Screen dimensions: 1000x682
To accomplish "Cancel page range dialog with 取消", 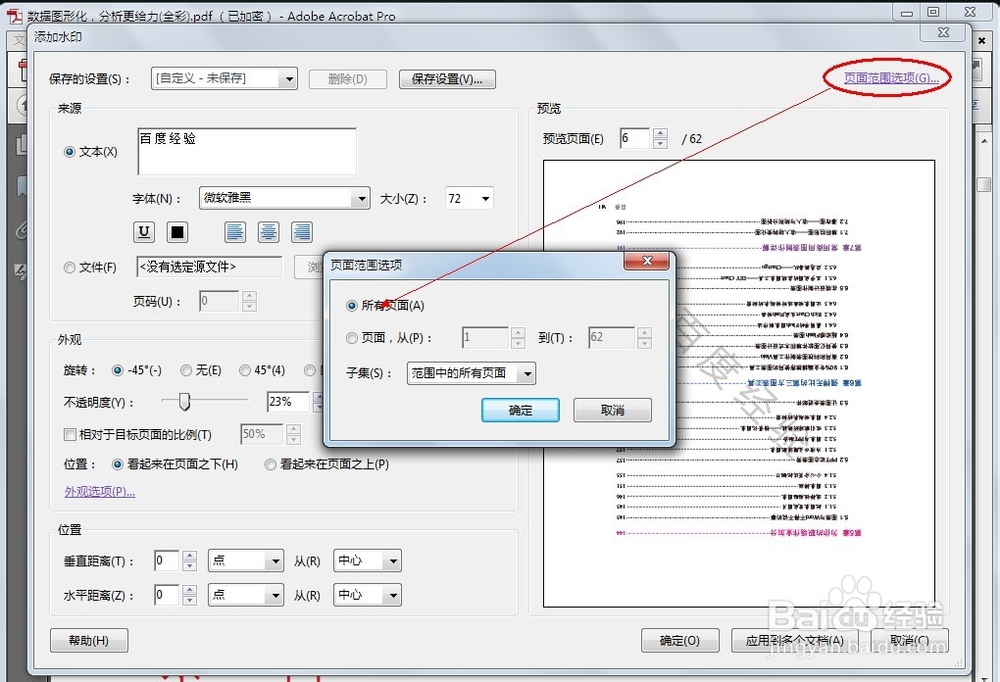I will coord(612,410).
